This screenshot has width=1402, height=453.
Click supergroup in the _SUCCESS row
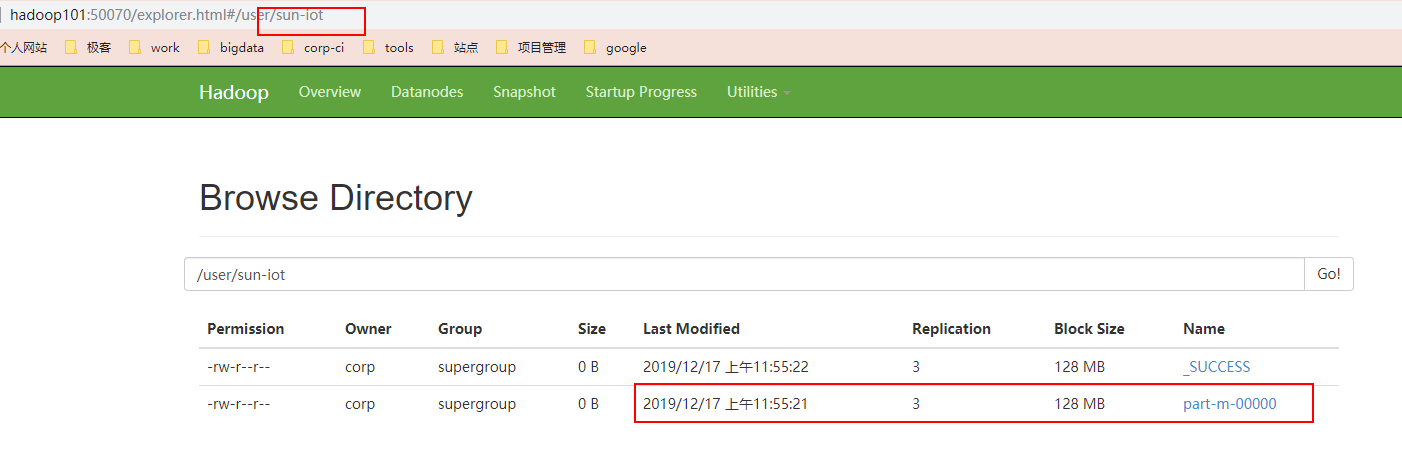click(x=477, y=367)
